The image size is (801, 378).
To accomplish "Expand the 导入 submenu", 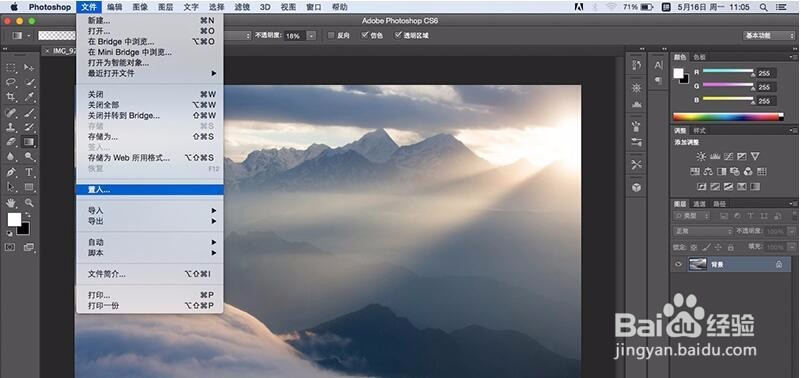I will (x=150, y=210).
